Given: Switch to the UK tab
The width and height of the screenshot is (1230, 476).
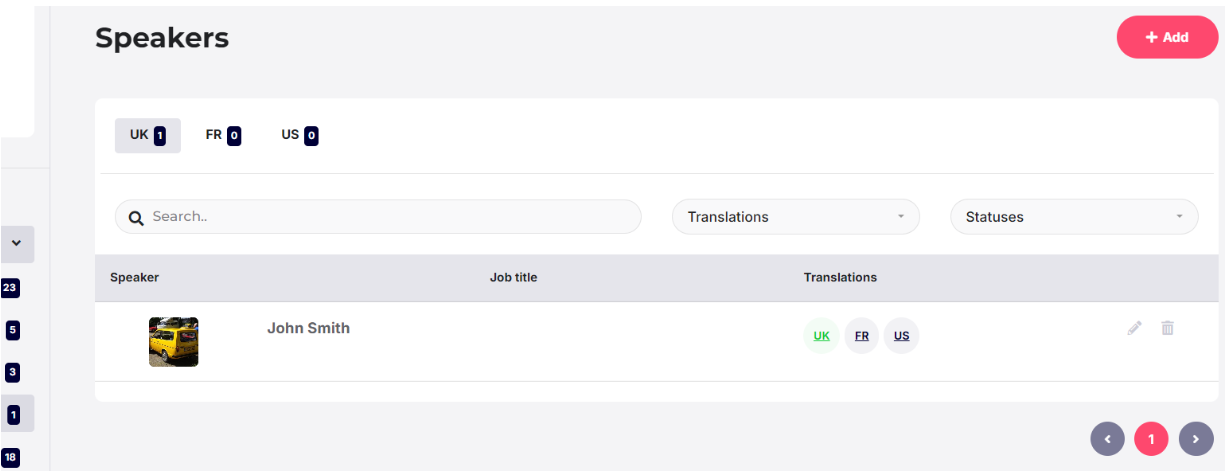Looking at the screenshot, I should click(x=148, y=135).
